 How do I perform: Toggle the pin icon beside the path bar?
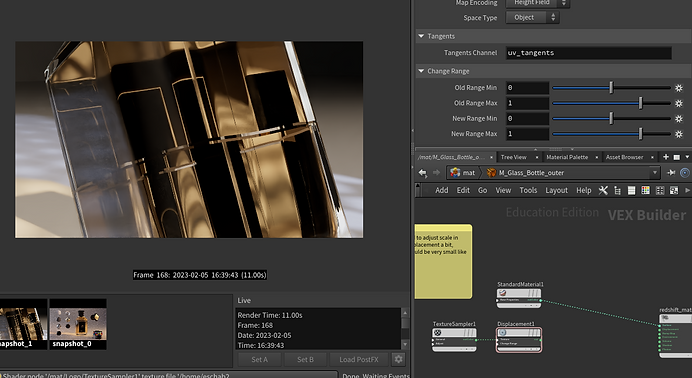[671, 173]
